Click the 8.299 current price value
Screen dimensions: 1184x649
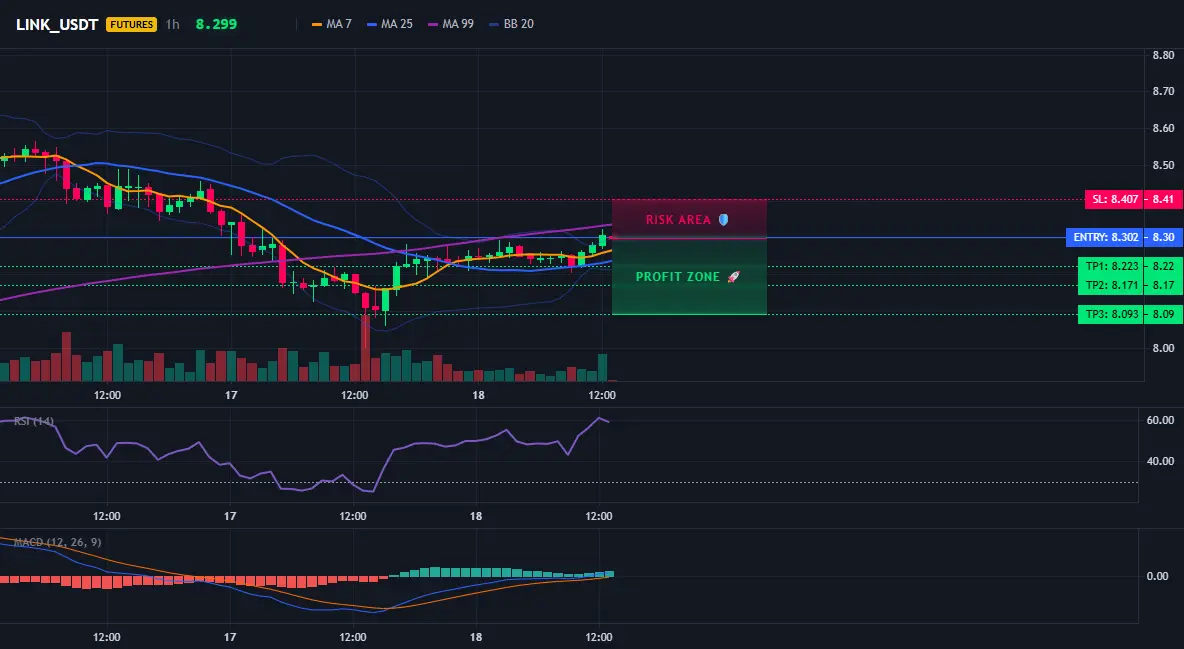pyautogui.click(x=216, y=24)
